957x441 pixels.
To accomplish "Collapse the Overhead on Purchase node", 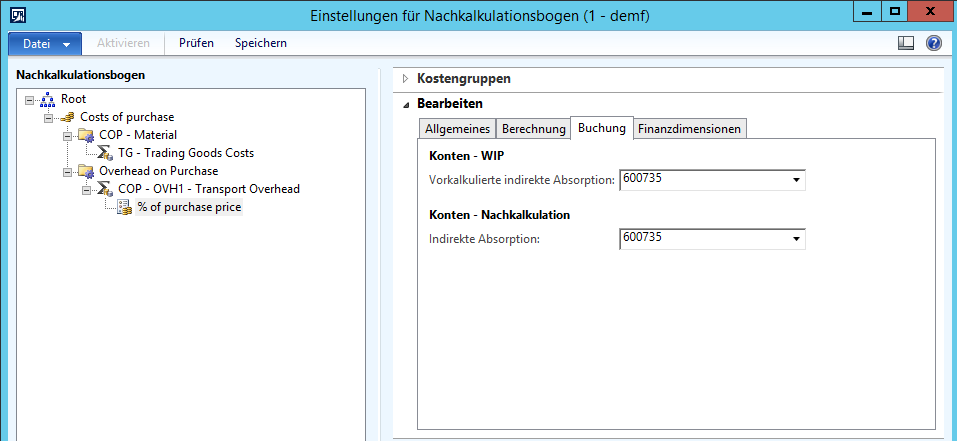I will 67,171.
